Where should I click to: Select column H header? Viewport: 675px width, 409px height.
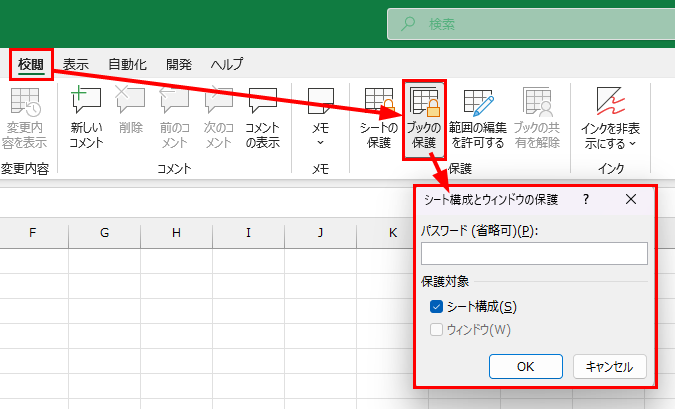click(176, 233)
